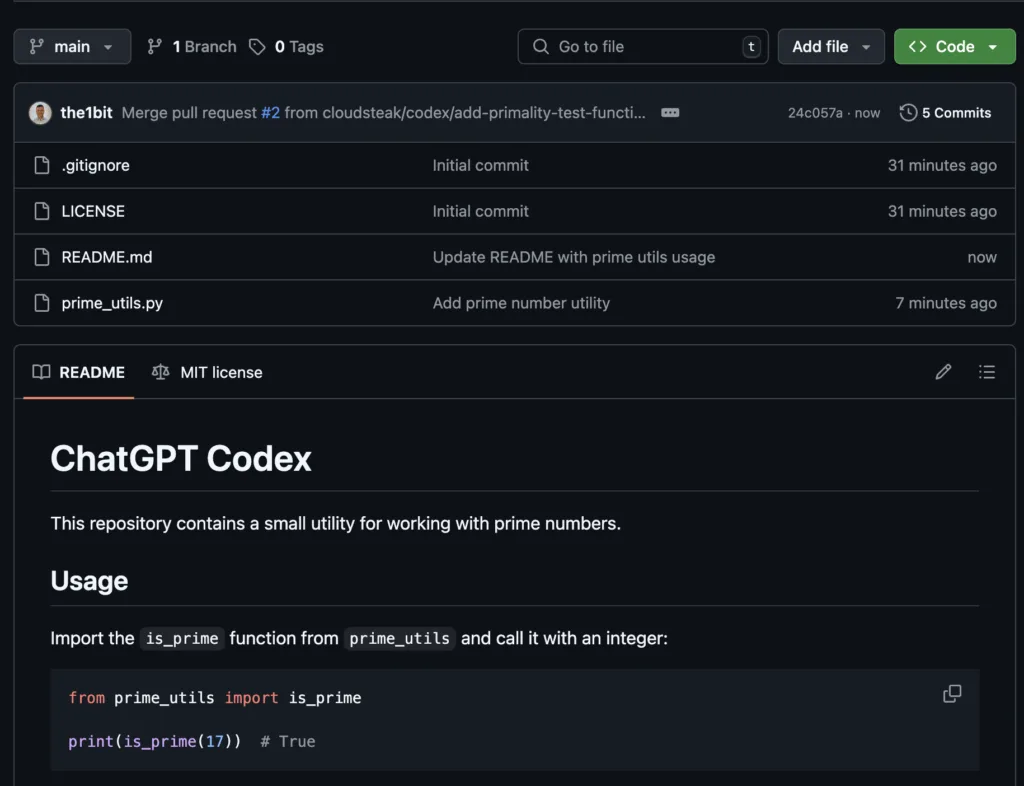The height and width of the screenshot is (786, 1024).
Task: Open the .gitignore Initial commit message
Action: coord(481,165)
